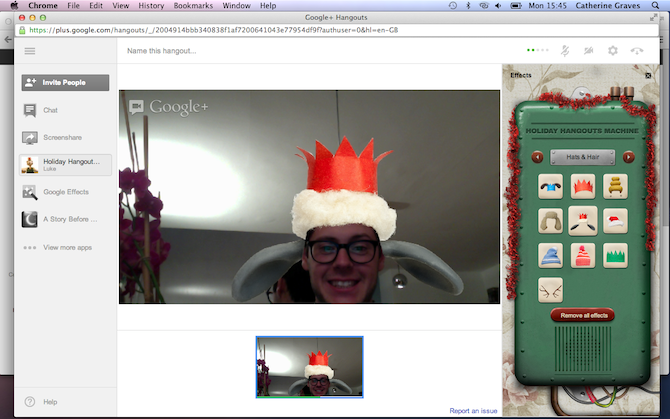Open the Help menu in menu bar
This screenshot has width=670, height=419.
pyautogui.click(x=268, y=6)
